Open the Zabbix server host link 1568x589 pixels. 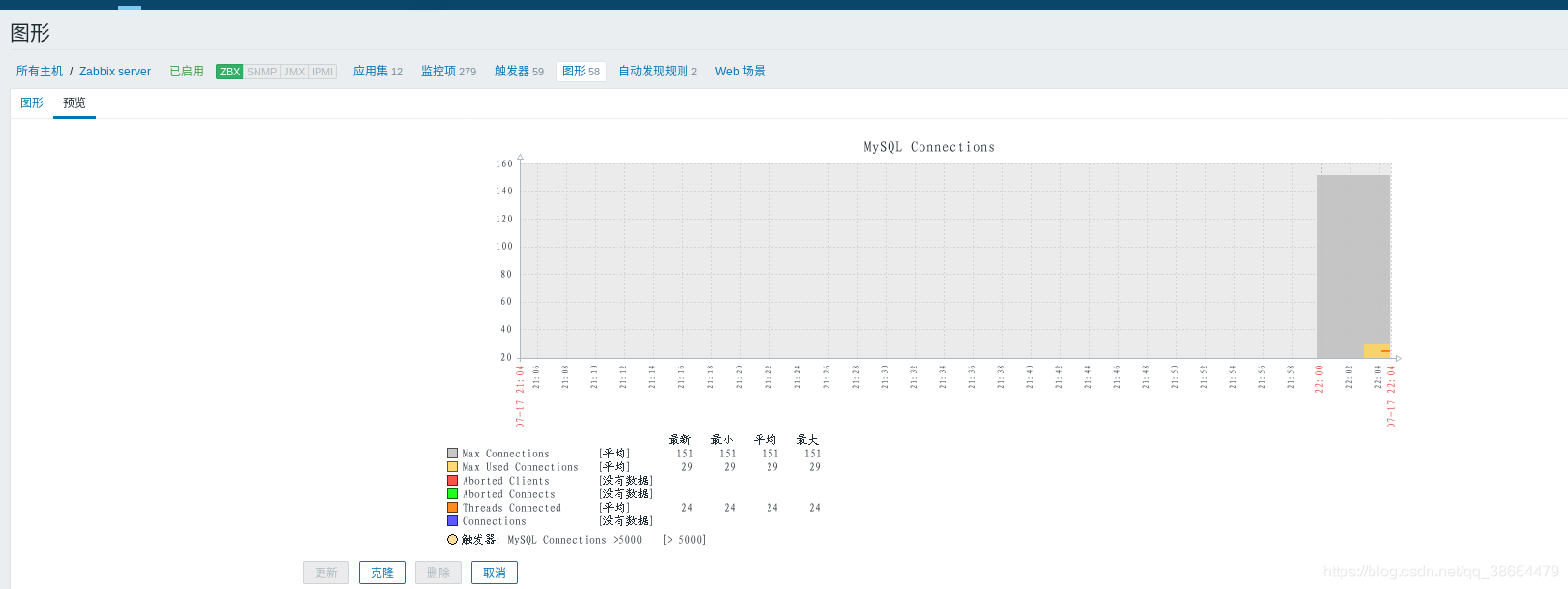115,72
